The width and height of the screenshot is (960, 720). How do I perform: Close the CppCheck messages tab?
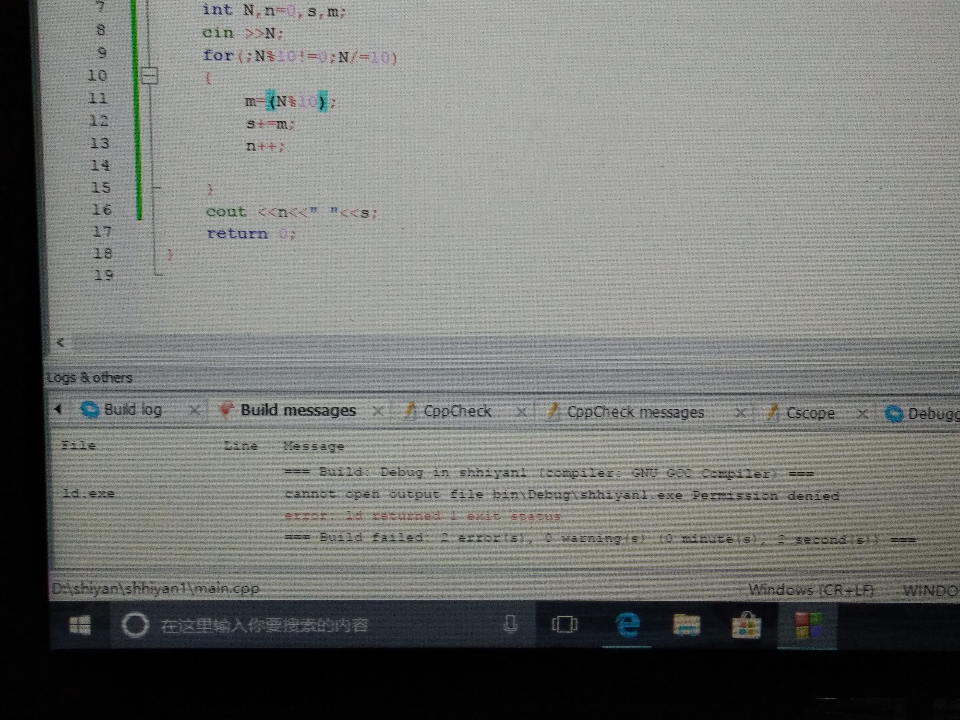click(x=740, y=413)
